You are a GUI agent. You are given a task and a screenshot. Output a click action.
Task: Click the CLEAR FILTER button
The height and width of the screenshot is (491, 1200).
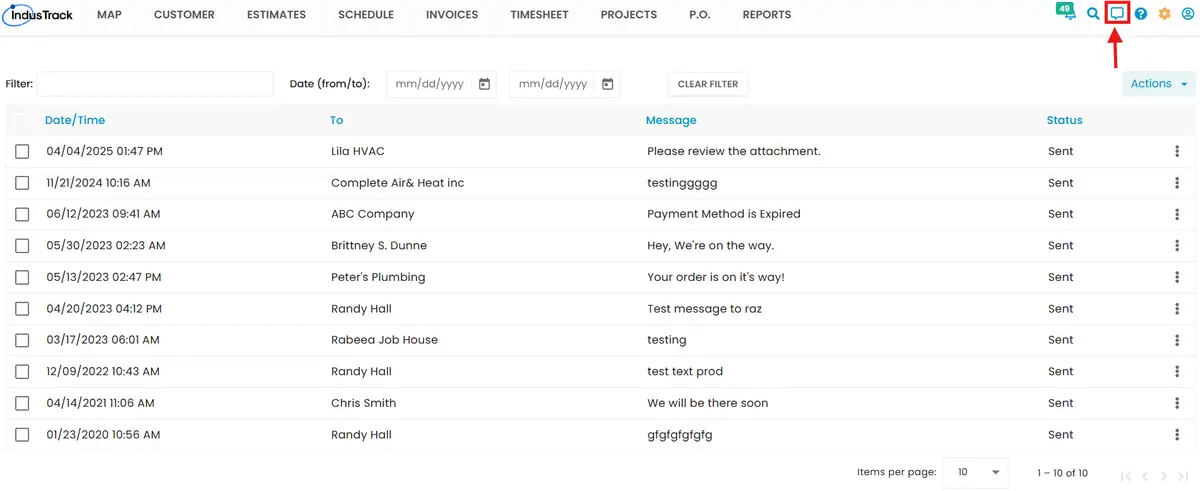tap(708, 84)
